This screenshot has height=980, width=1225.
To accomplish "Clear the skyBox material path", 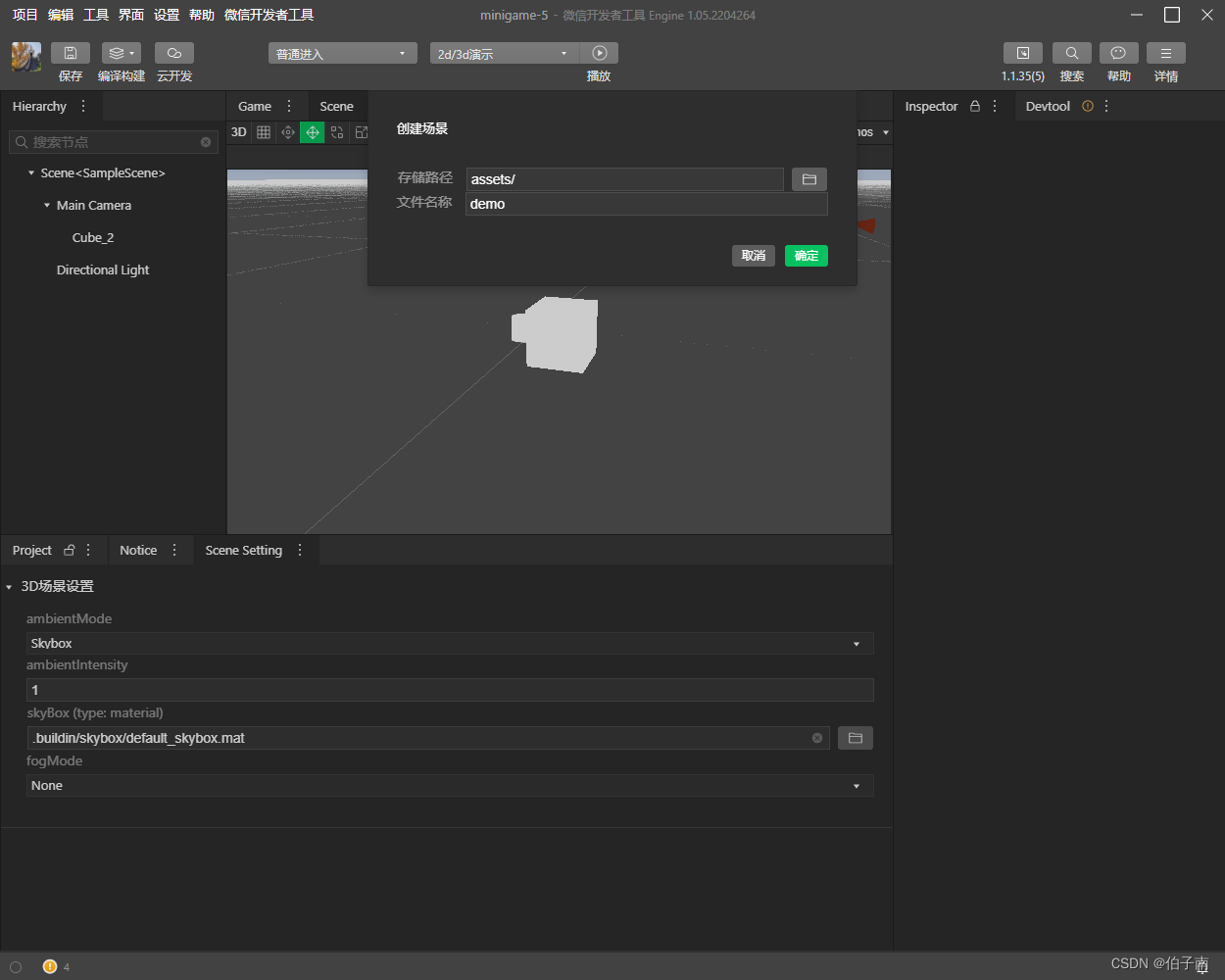I will pyautogui.click(x=817, y=738).
